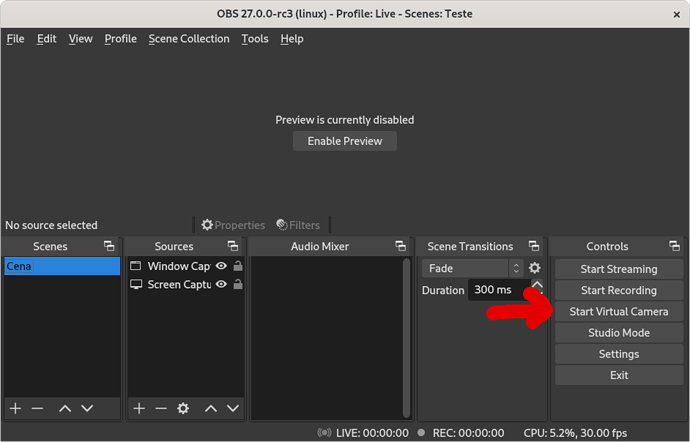Open Fade transition properties gear icon
690x442 pixels.
(x=534, y=268)
